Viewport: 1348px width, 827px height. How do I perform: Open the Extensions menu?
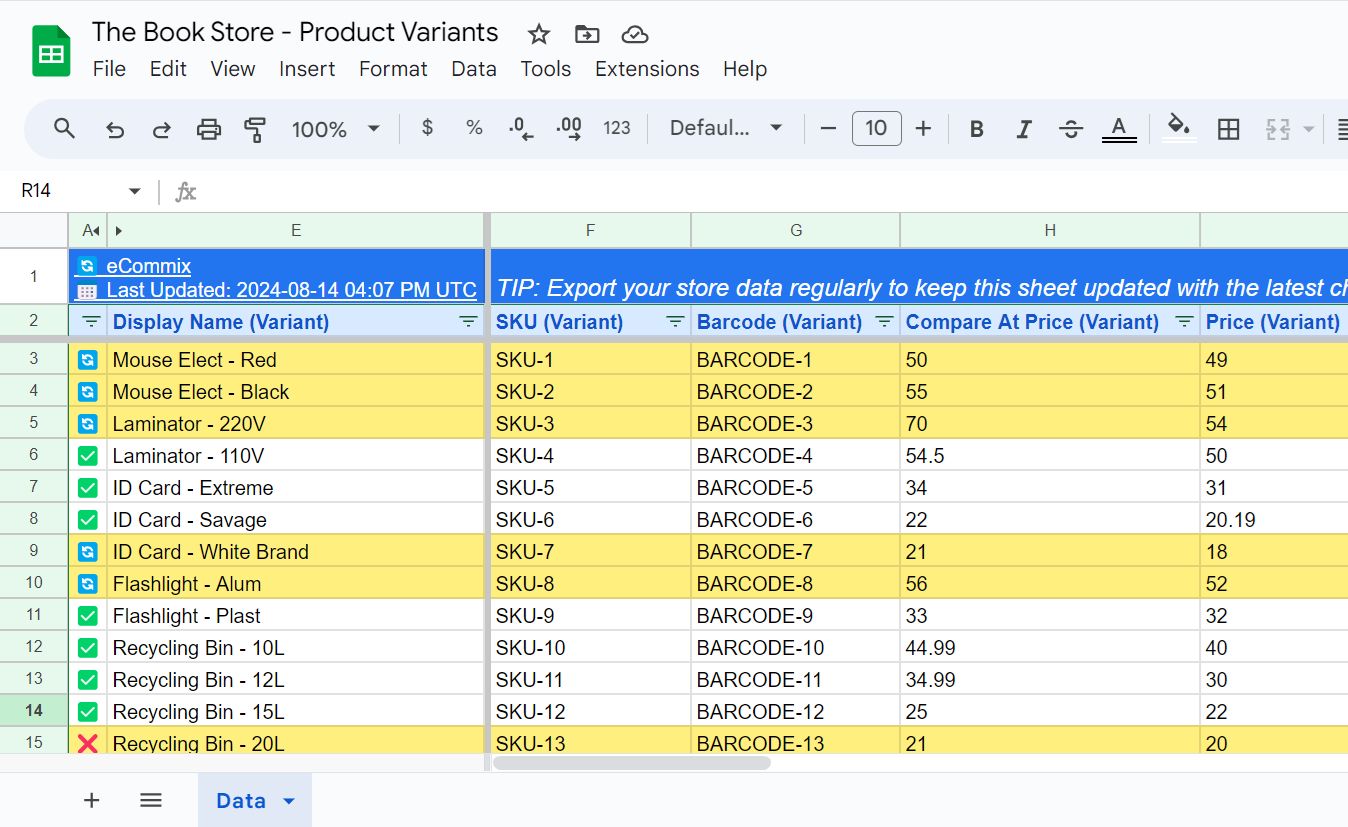click(646, 69)
